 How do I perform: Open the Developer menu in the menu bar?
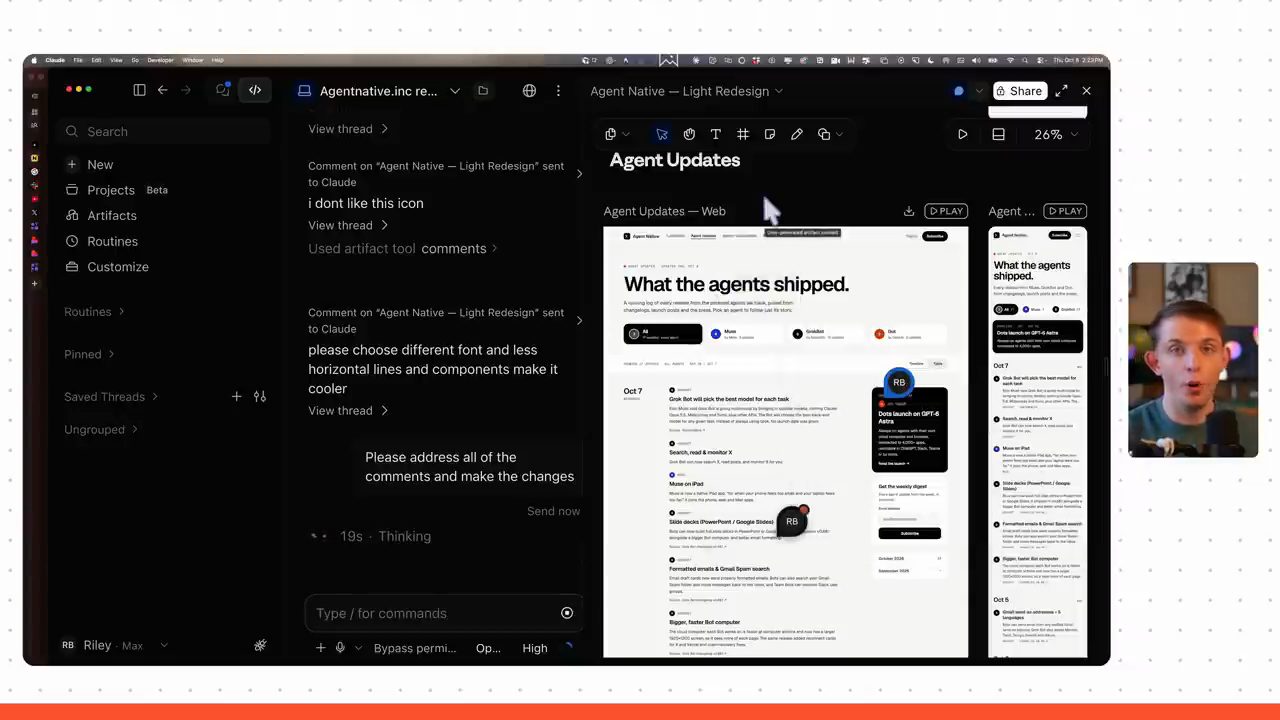point(161,60)
